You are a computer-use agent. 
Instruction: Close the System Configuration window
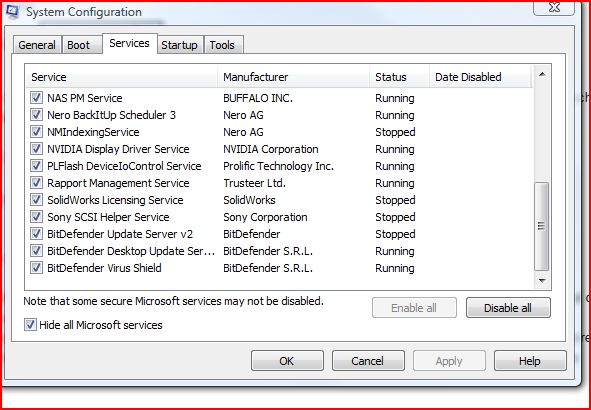[554, 8]
